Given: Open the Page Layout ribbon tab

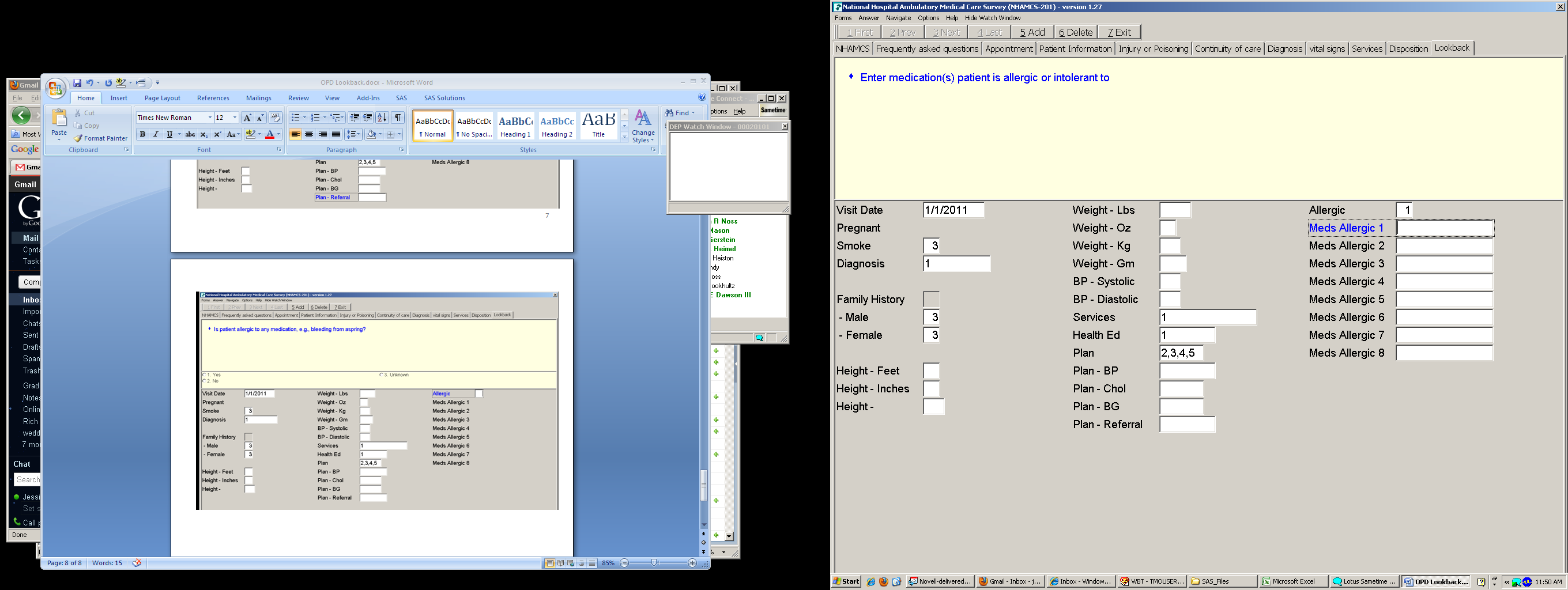Looking at the screenshot, I should click(x=163, y=98).
